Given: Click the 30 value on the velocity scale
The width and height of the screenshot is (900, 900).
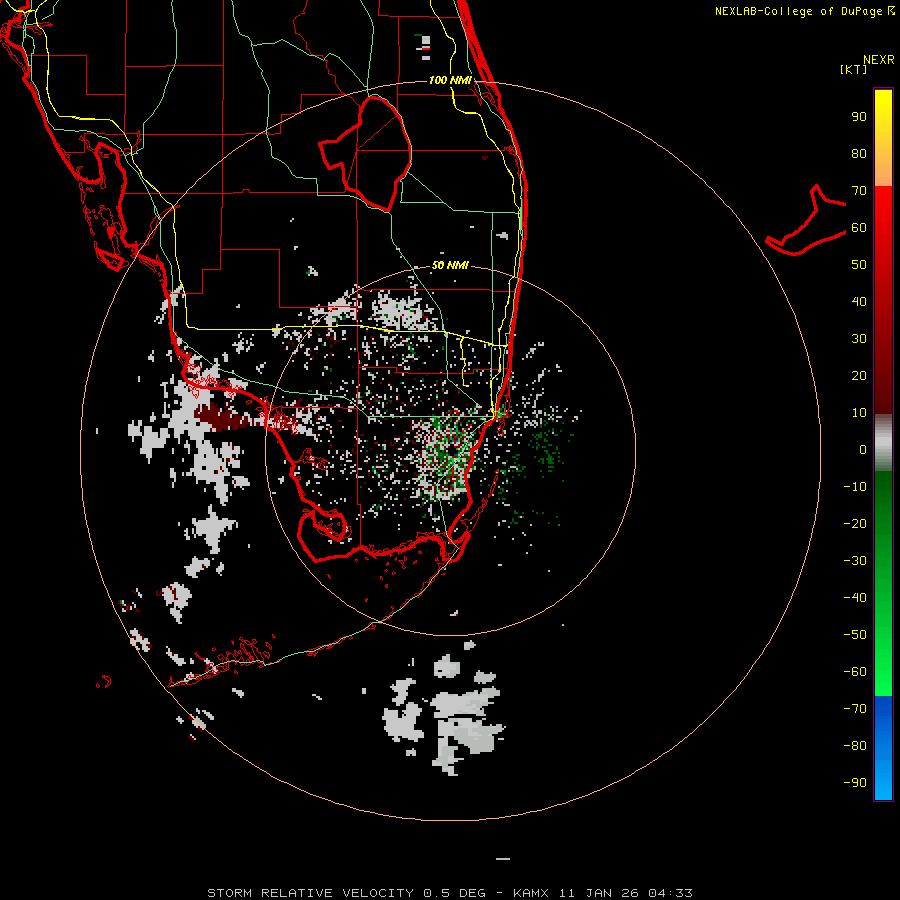Looking at the screenshot, I should click(859, 339).
